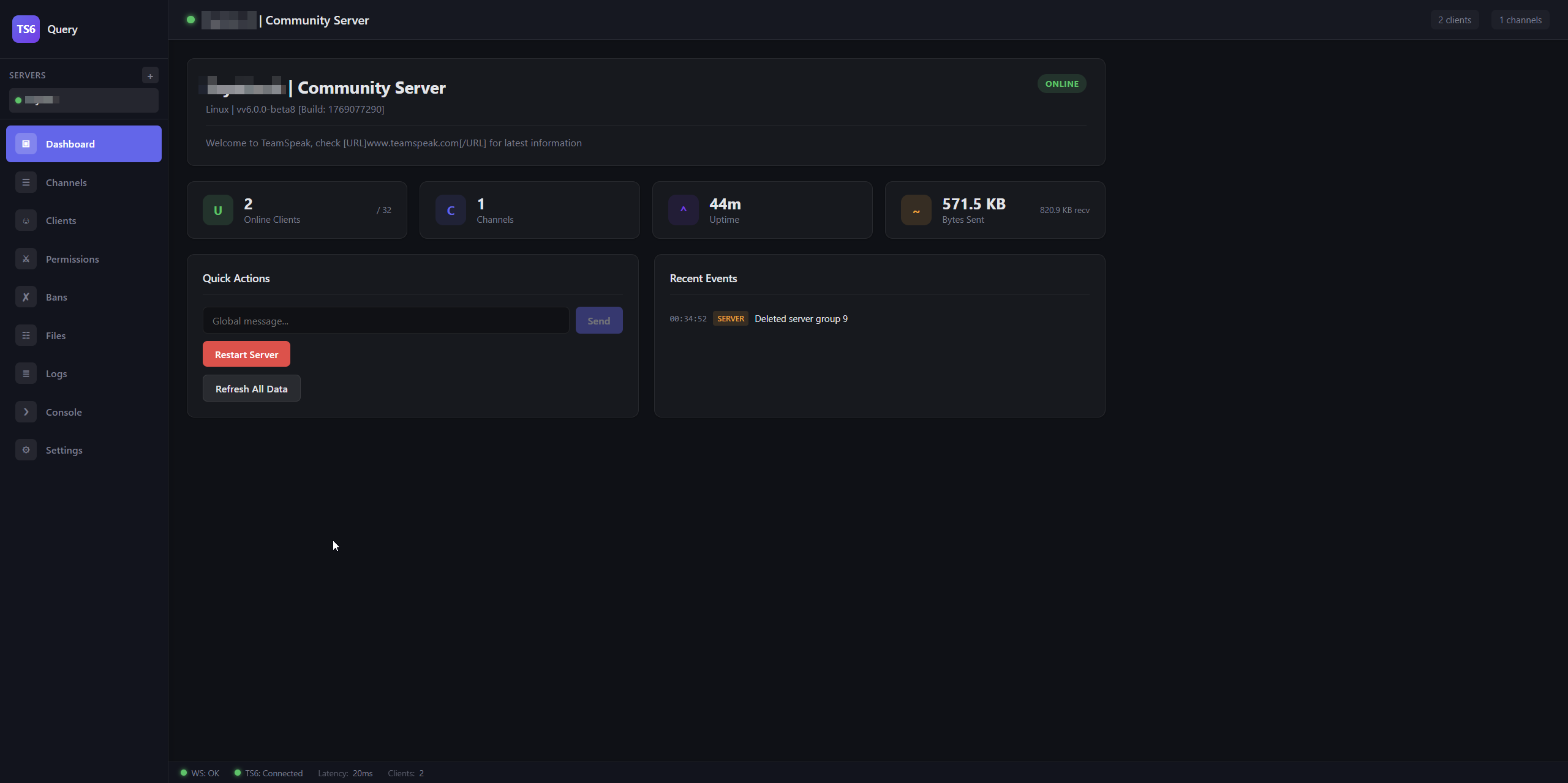This screenshot has width=1568, height=783.
Task: Click the Permissions sidebar icon
Action: pos(26,259)
